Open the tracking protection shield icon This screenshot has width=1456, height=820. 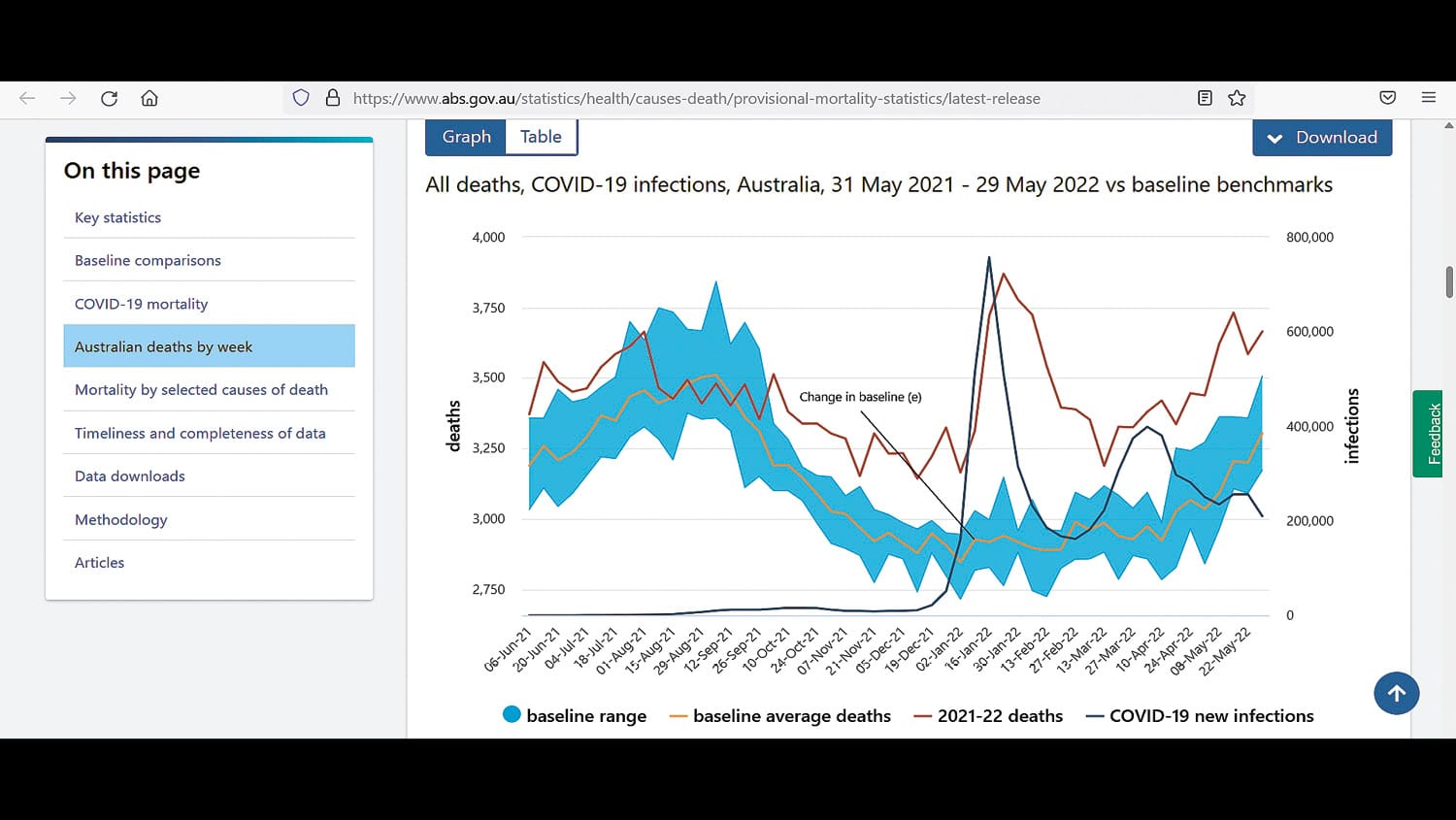(301, 98)
